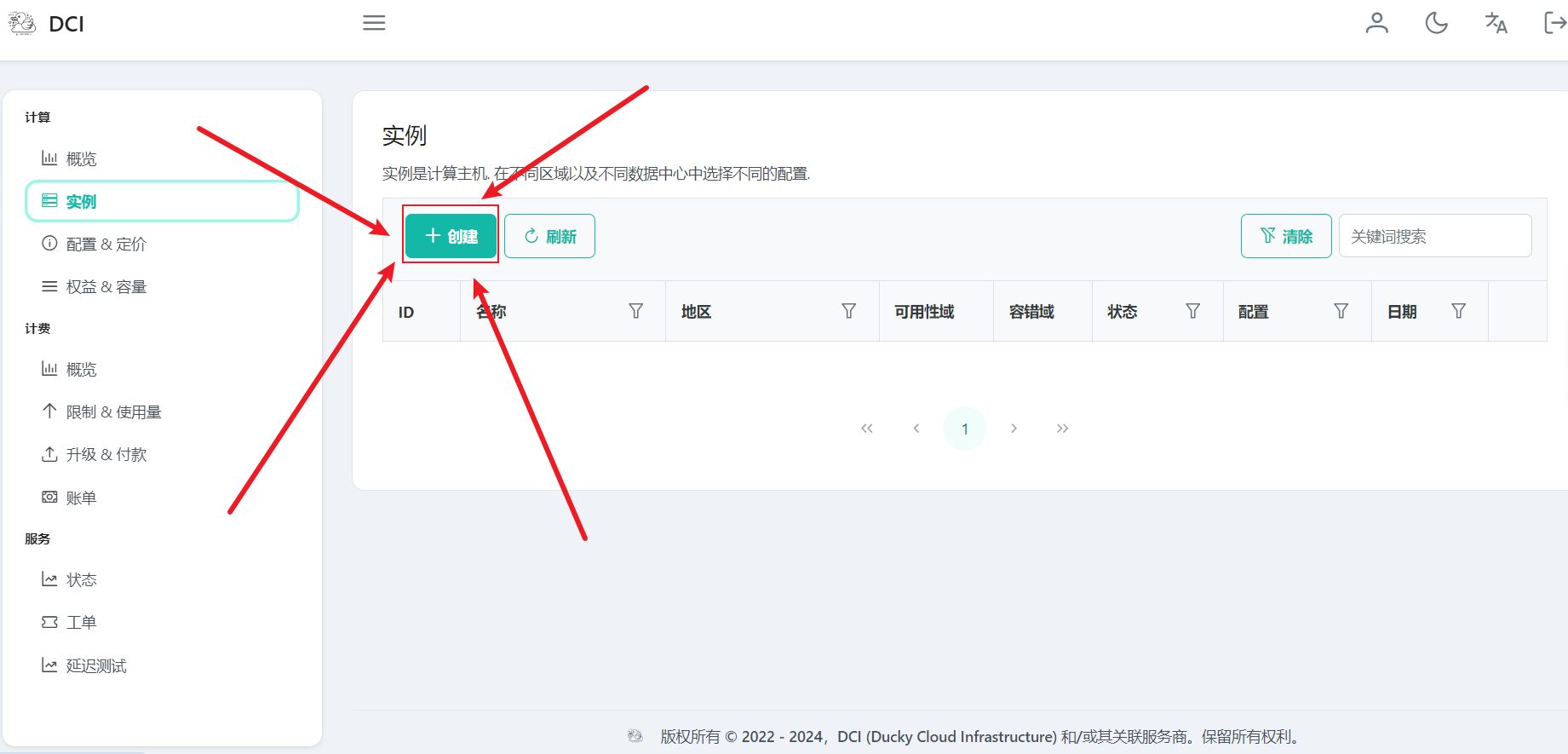Image resolution: width=1568 pixels, height=754 pixels.
Task: Open the name column filter
Action: [635, 311]
